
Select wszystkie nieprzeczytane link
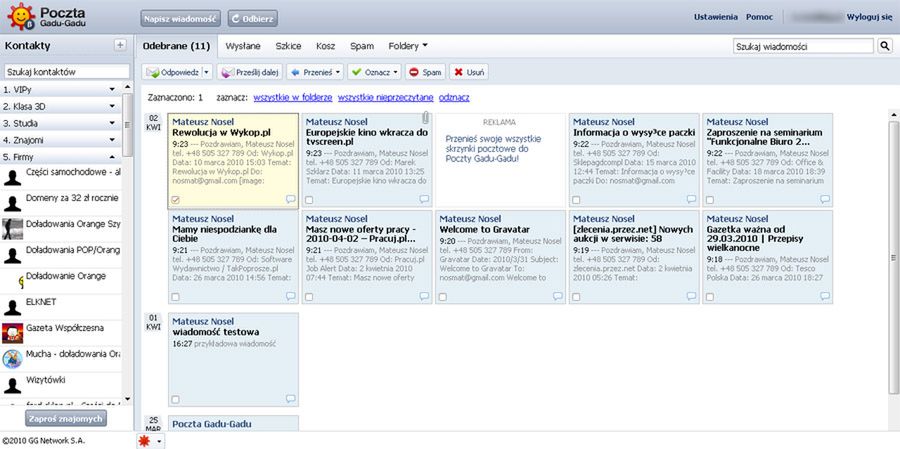point(386,98)
